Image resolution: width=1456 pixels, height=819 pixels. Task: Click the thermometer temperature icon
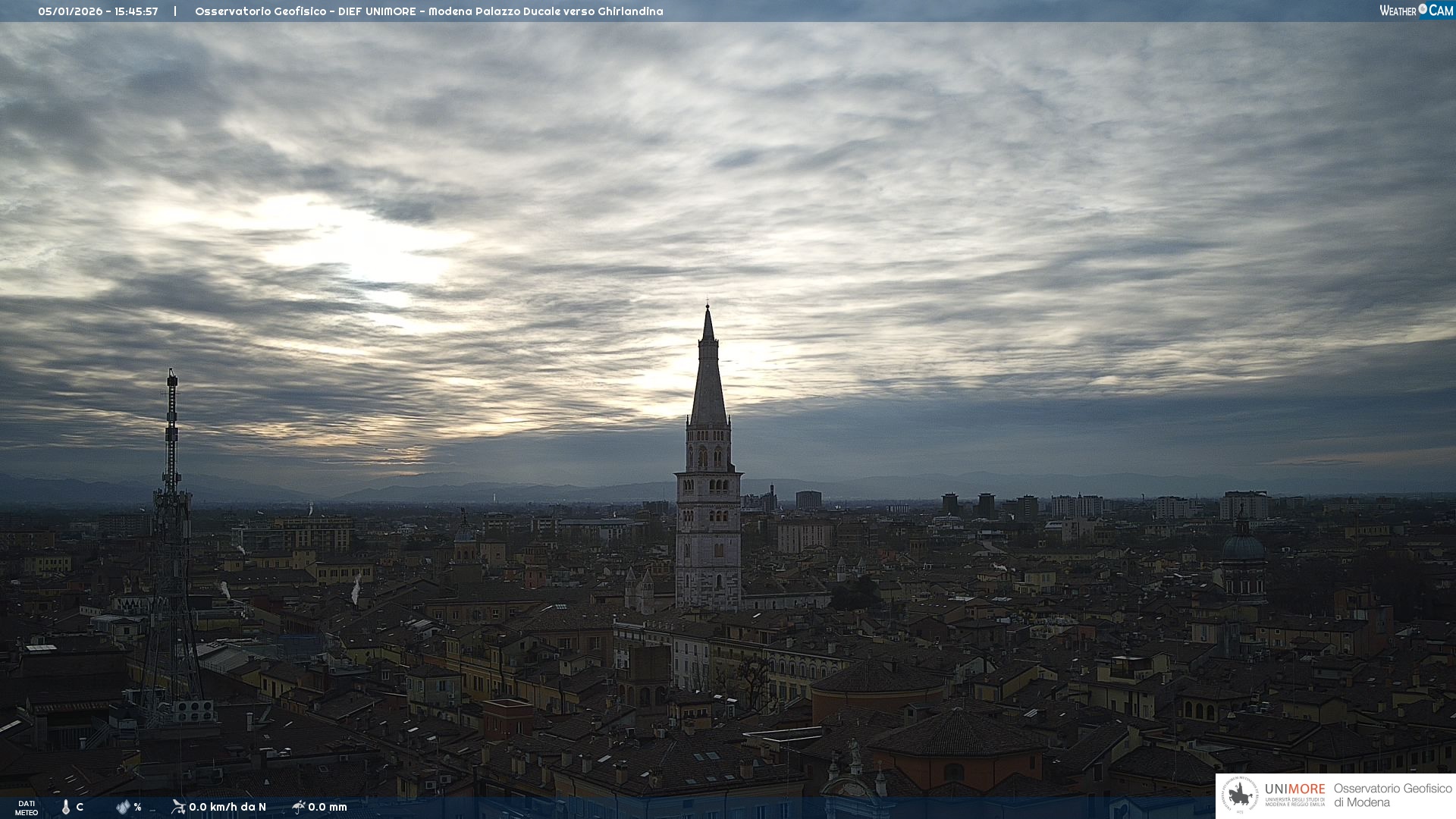(x=66, y=807)
